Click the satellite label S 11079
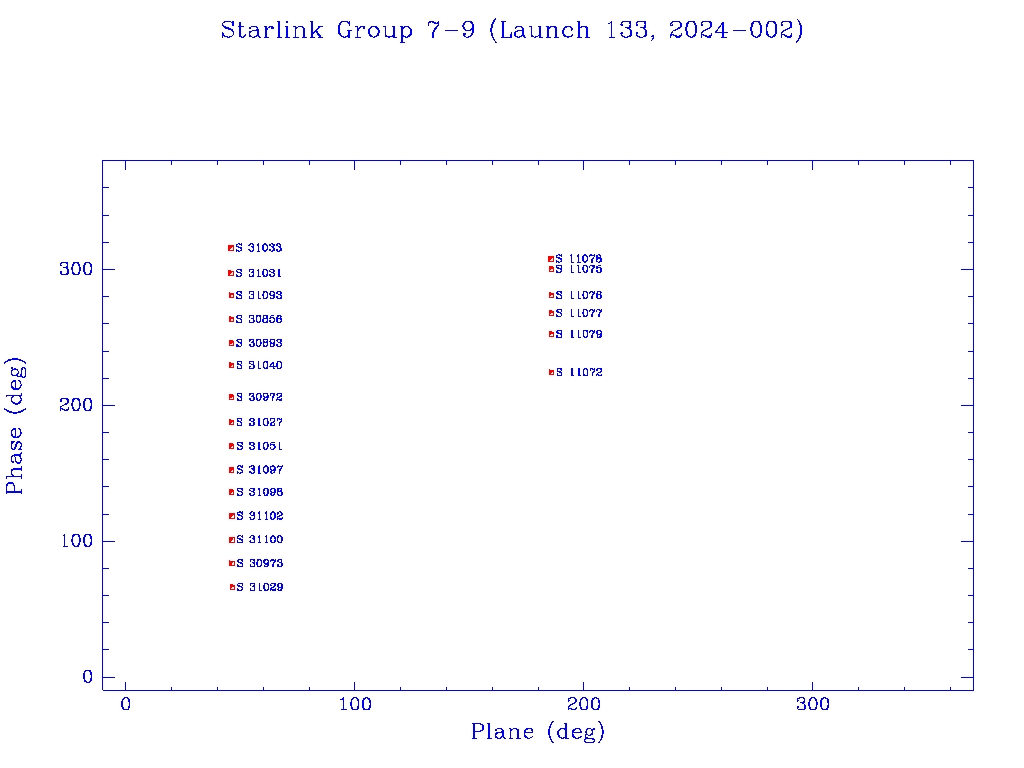The width and height of the screenshot is (1024, 768). tap(579, 334)
